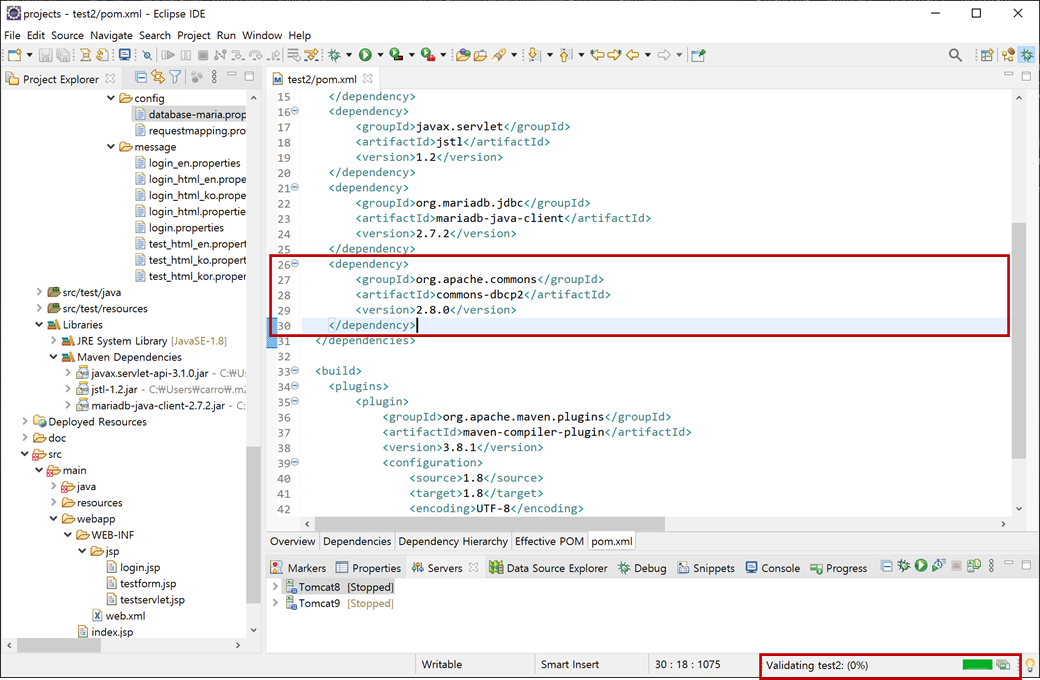Click the Search flashlight toolbar icon
The image size is (1040, 680).
tap(499, 55)
